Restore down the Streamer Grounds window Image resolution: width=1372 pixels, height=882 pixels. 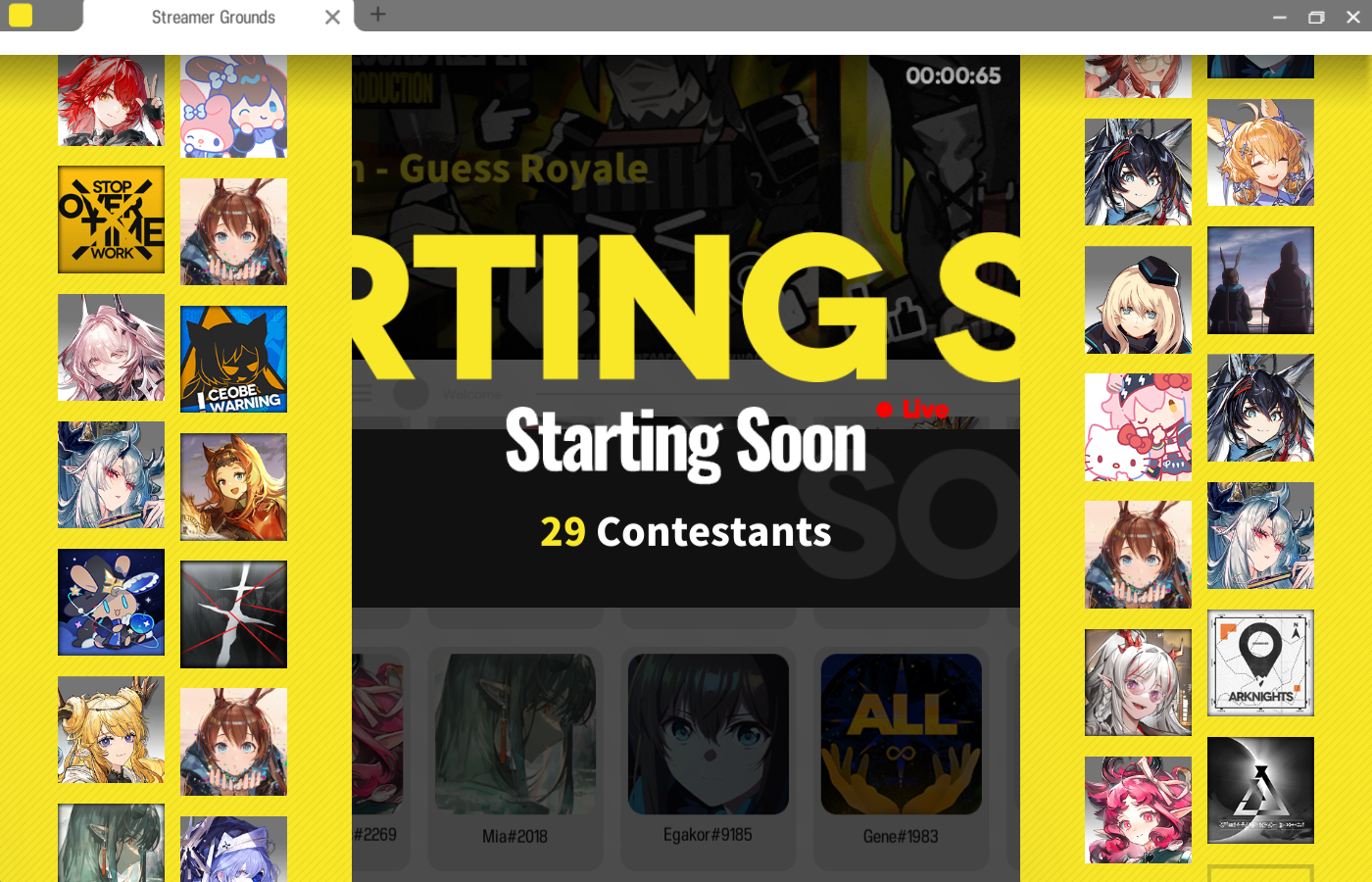tap(1316, 17)
